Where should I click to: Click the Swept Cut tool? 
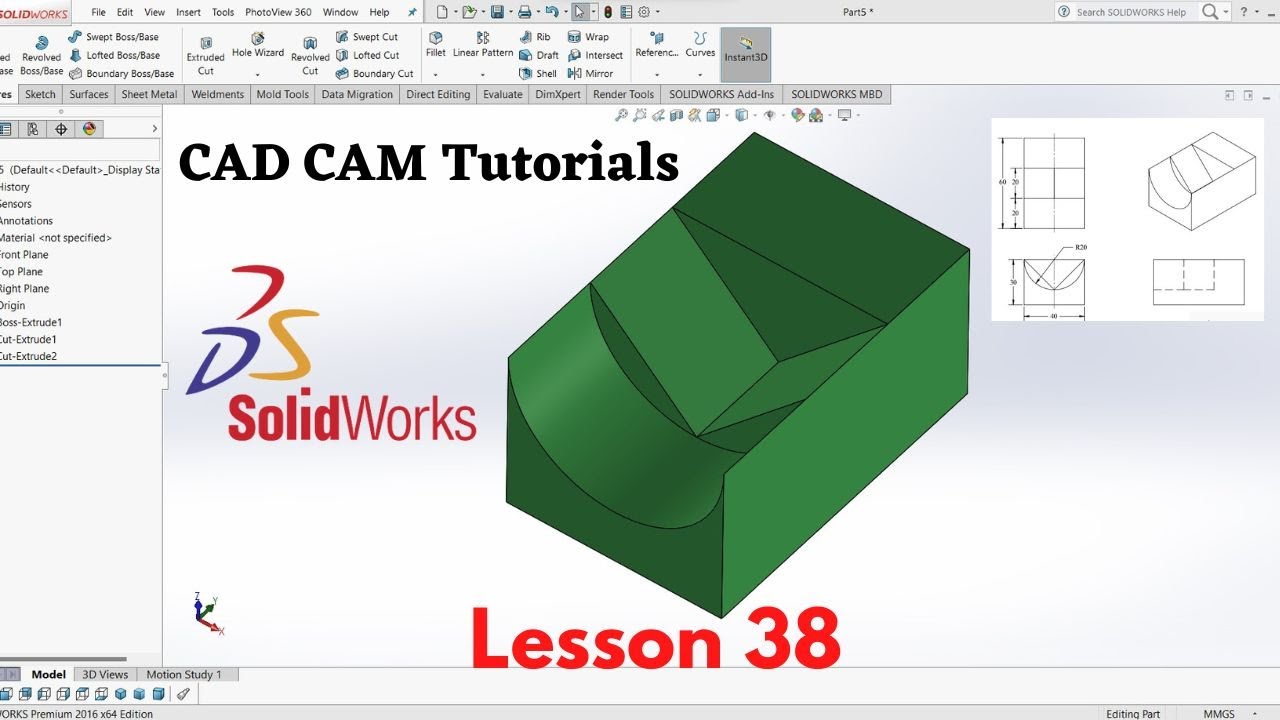(367, 37)
